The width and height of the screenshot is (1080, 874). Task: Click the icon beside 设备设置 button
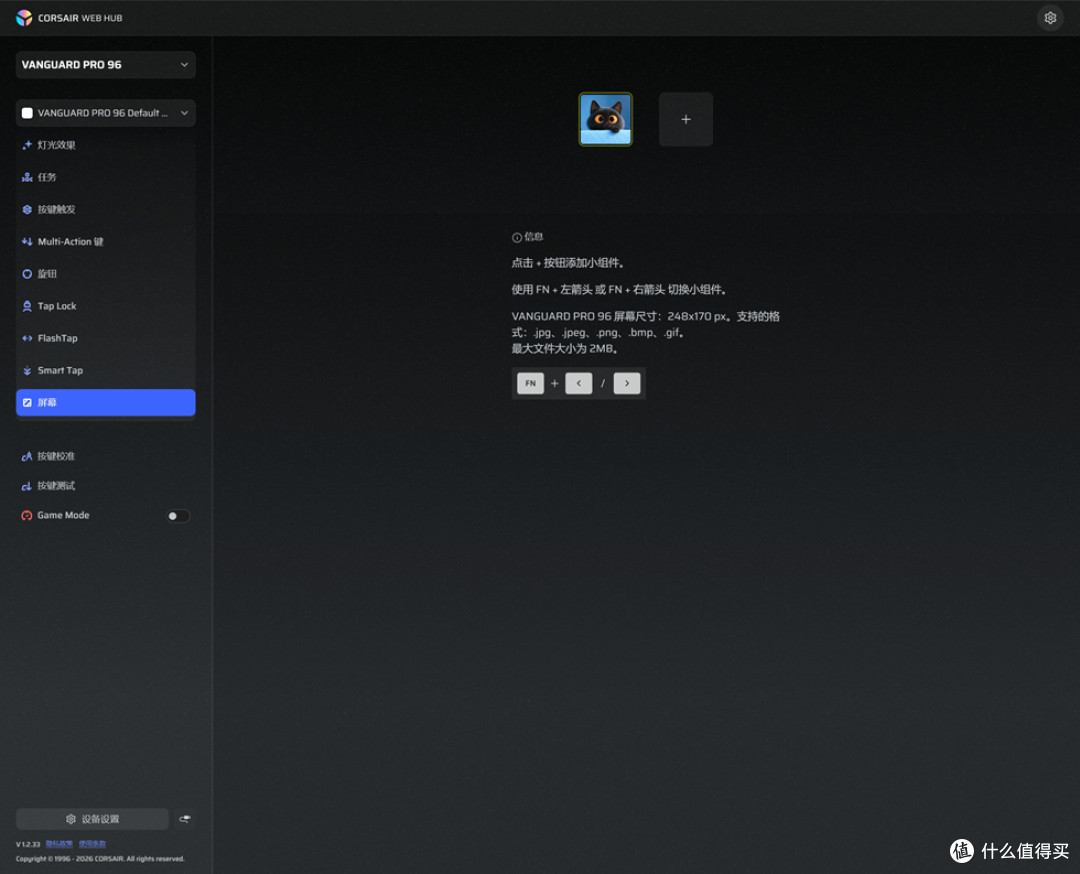tap(185, 819)
